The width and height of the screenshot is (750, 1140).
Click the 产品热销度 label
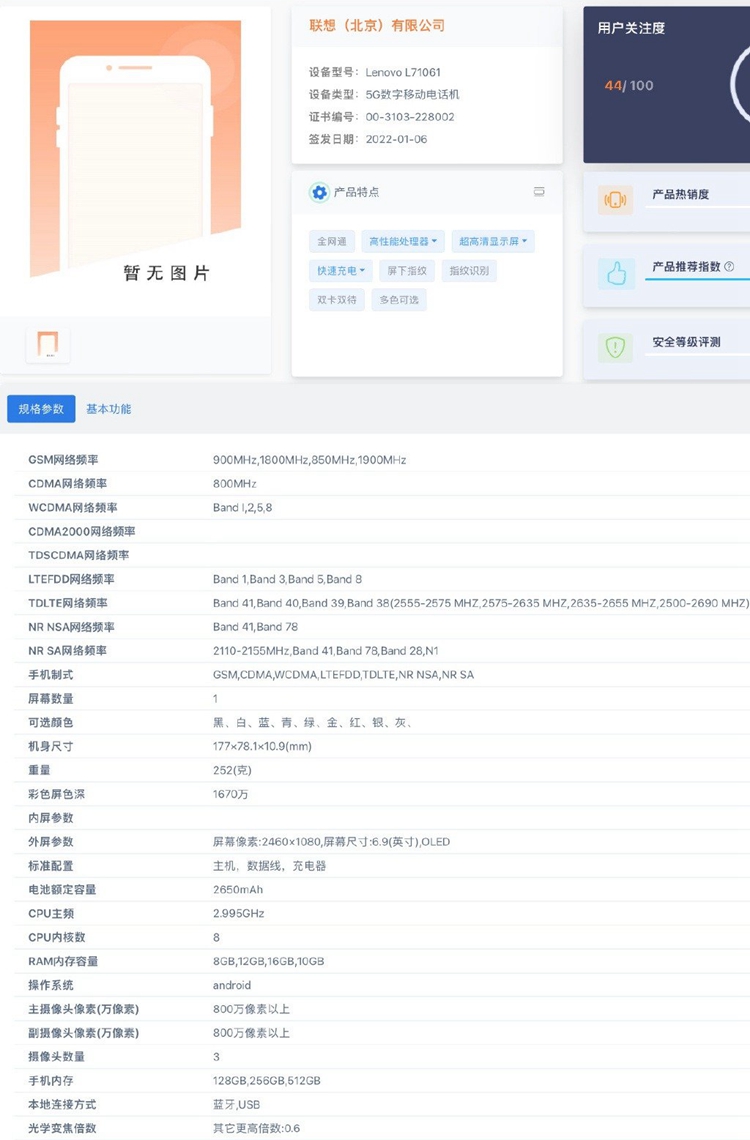click(680, 194)
